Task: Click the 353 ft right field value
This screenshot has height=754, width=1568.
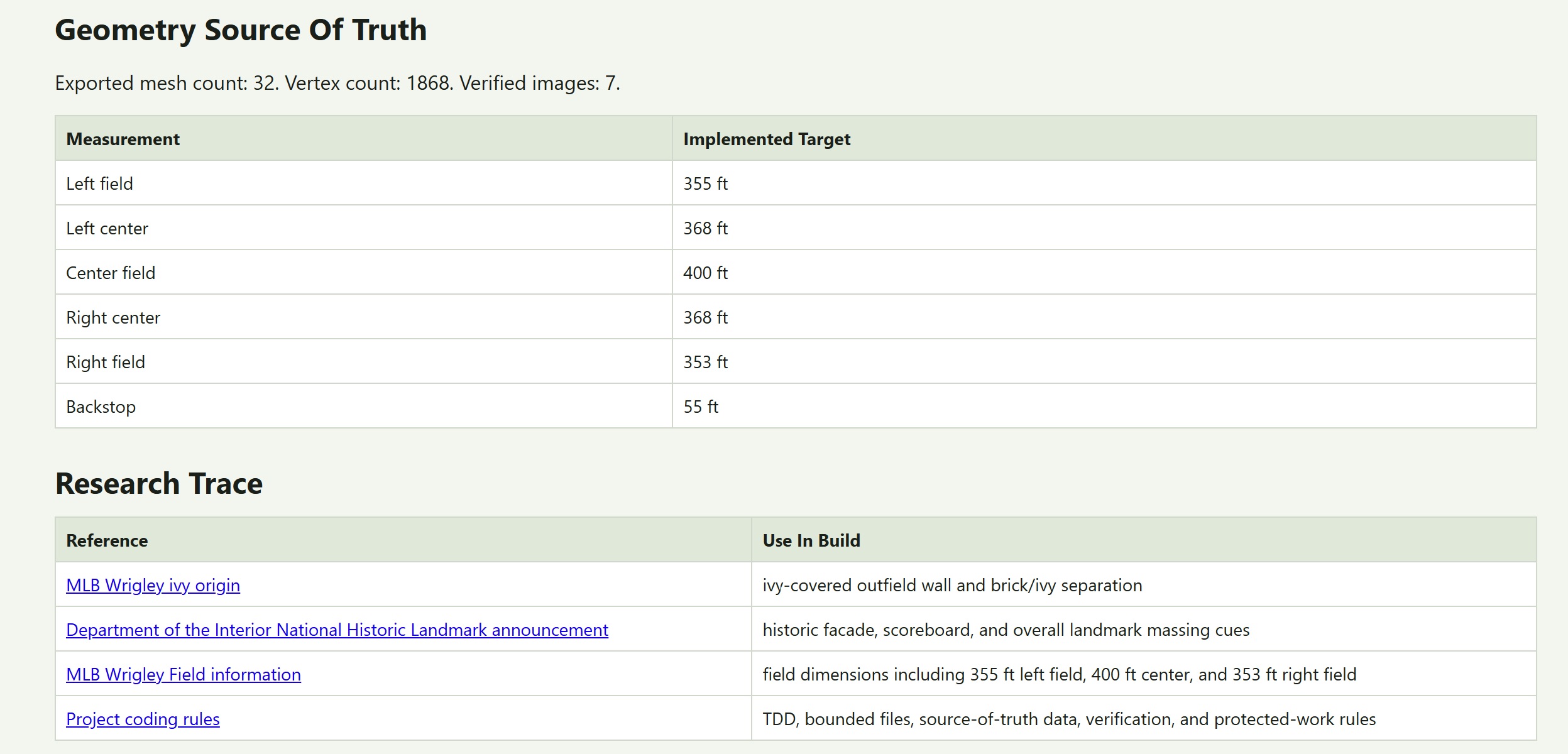Action: pos(705,362)
